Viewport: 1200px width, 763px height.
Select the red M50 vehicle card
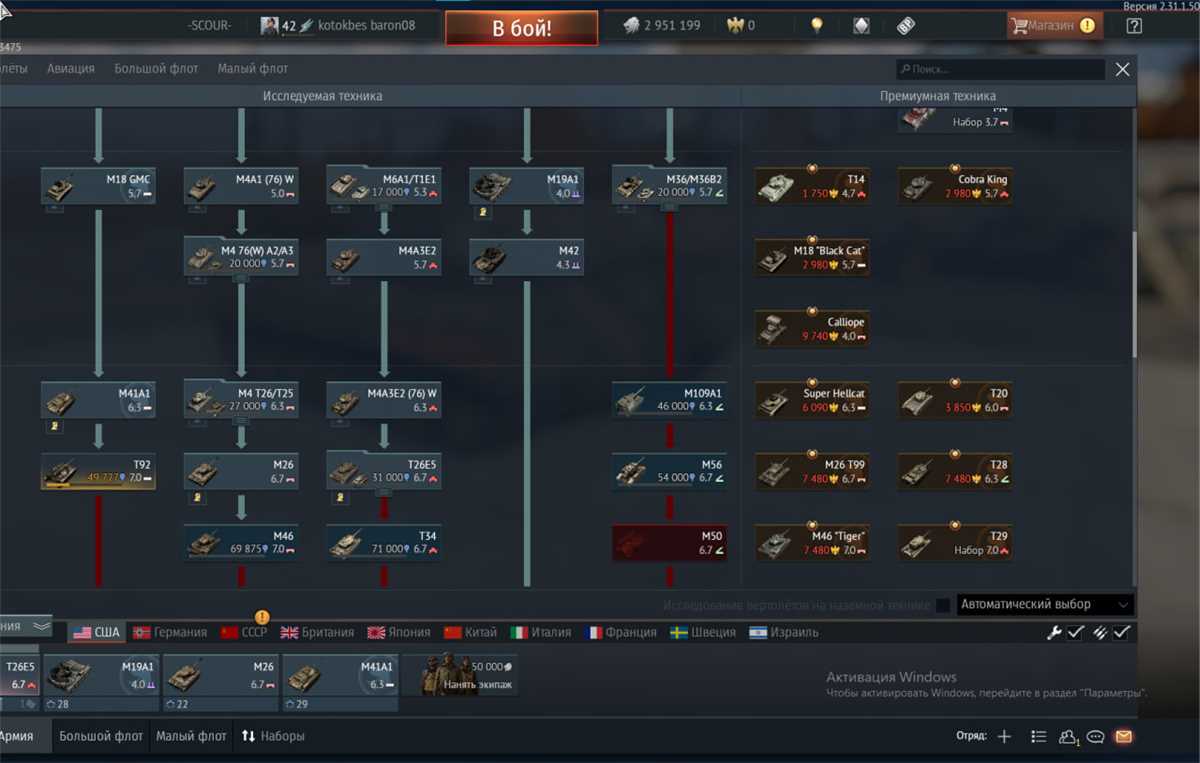click(x=670, y=543)
